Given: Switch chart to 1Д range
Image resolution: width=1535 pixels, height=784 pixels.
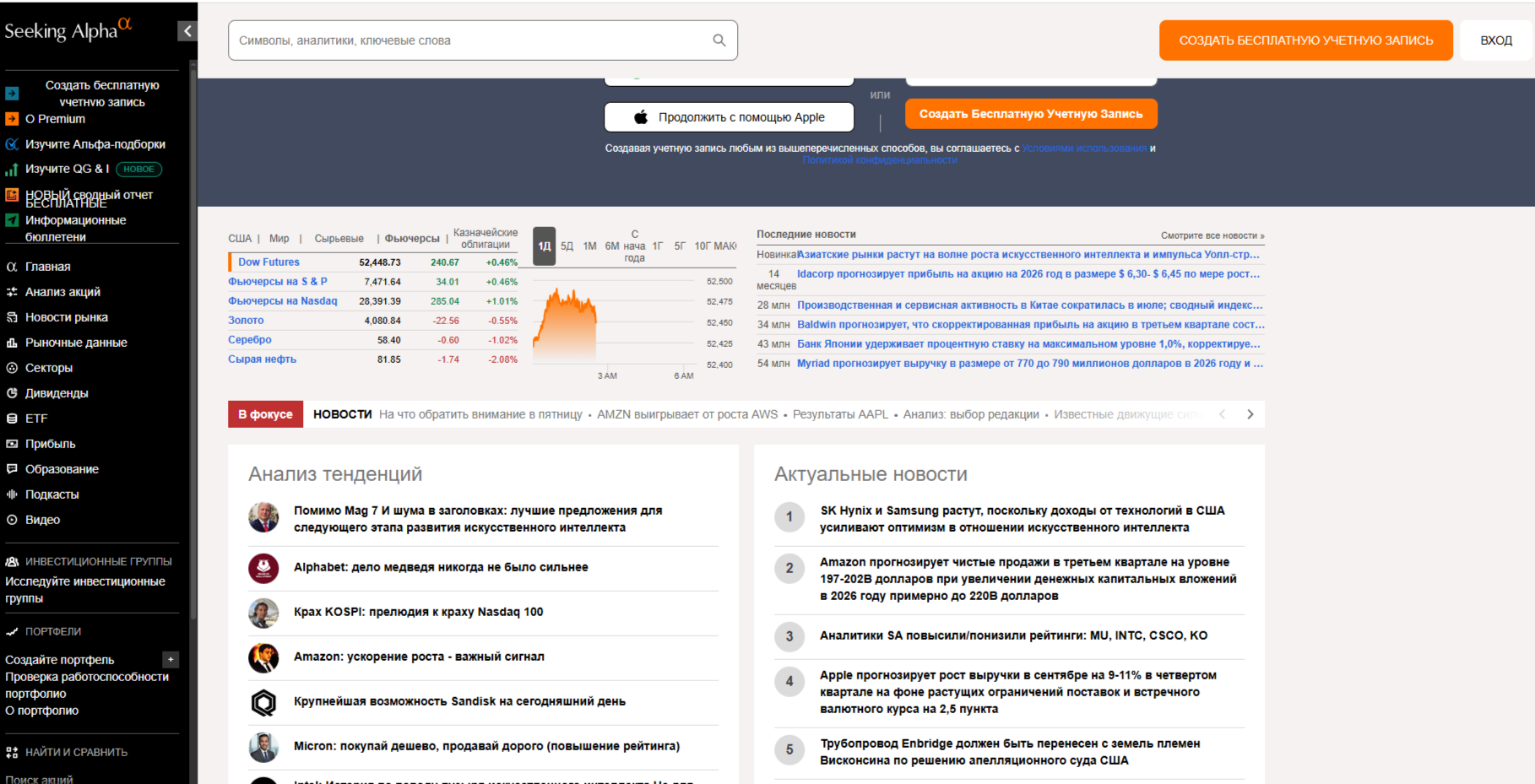Looking at the screenshot, I should [545, 246].
